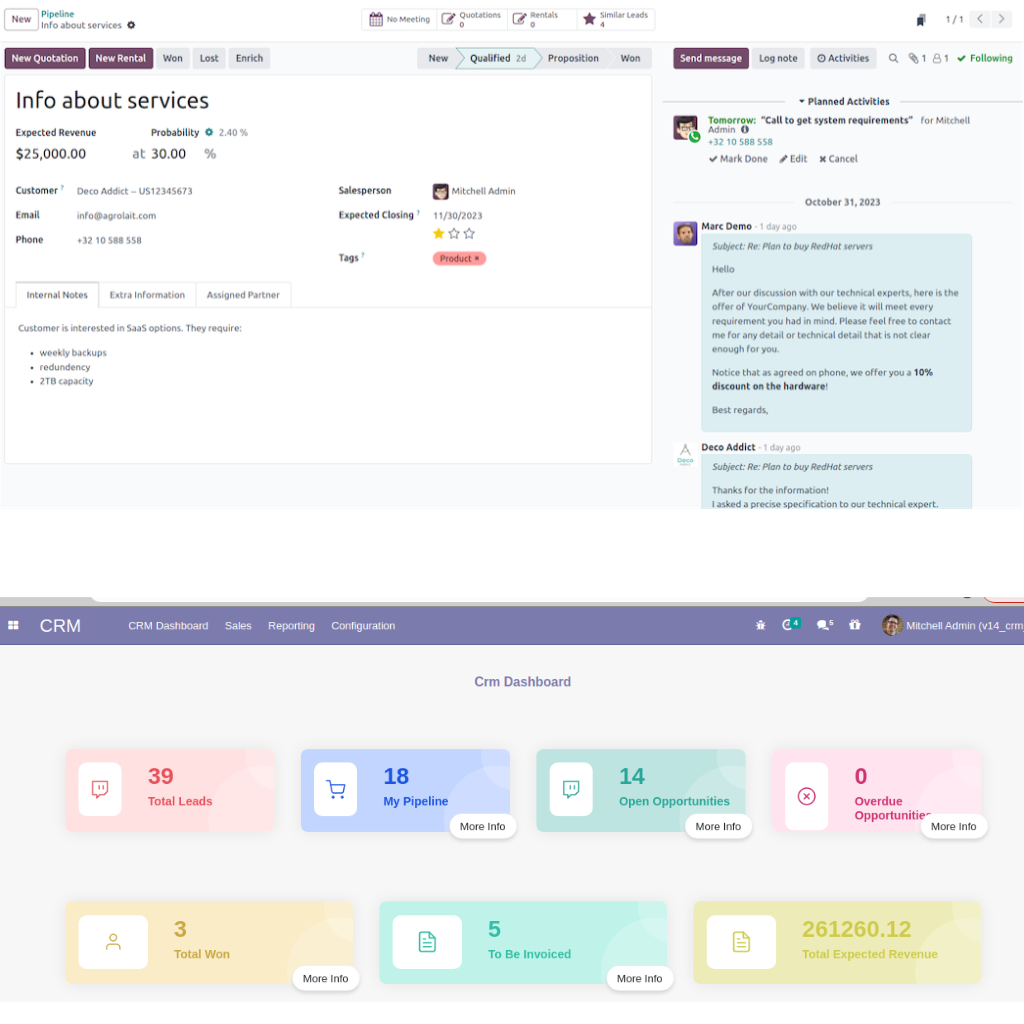Image resolution: width=1024 pixels, height=1024 pixels.
Task: Click the shopping cart icon on My Pipeline
Action: [x=335, y=790]
